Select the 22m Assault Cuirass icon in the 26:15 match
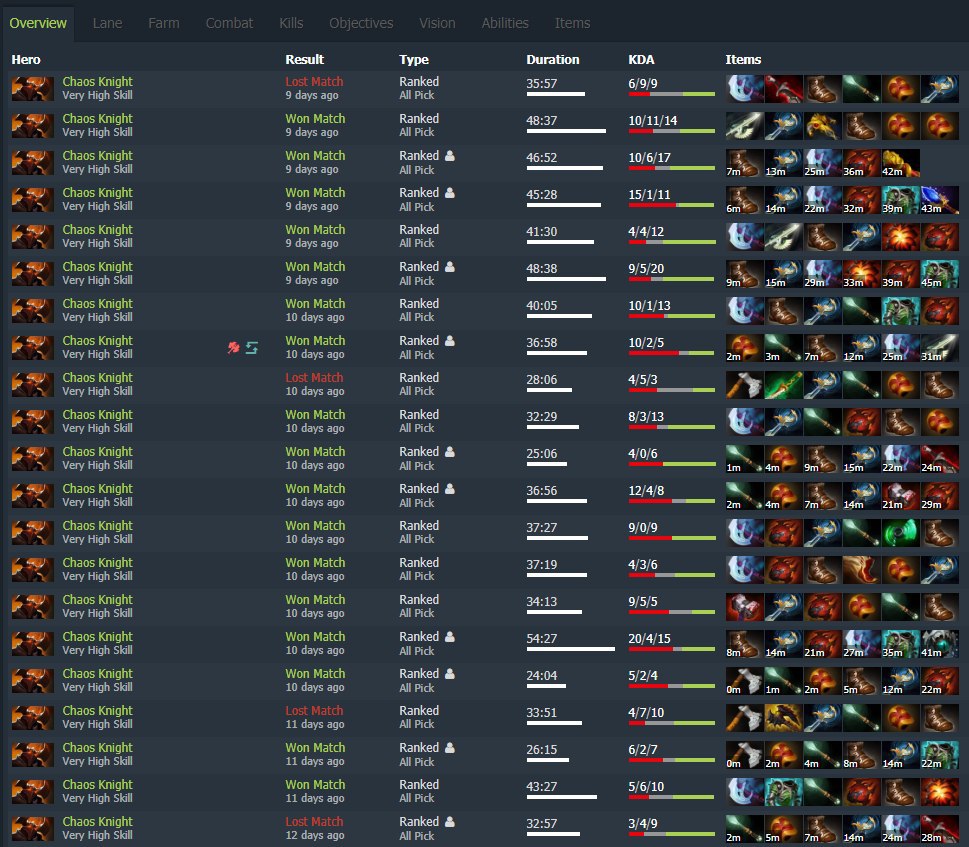969x847 pixels. [939, 756]
